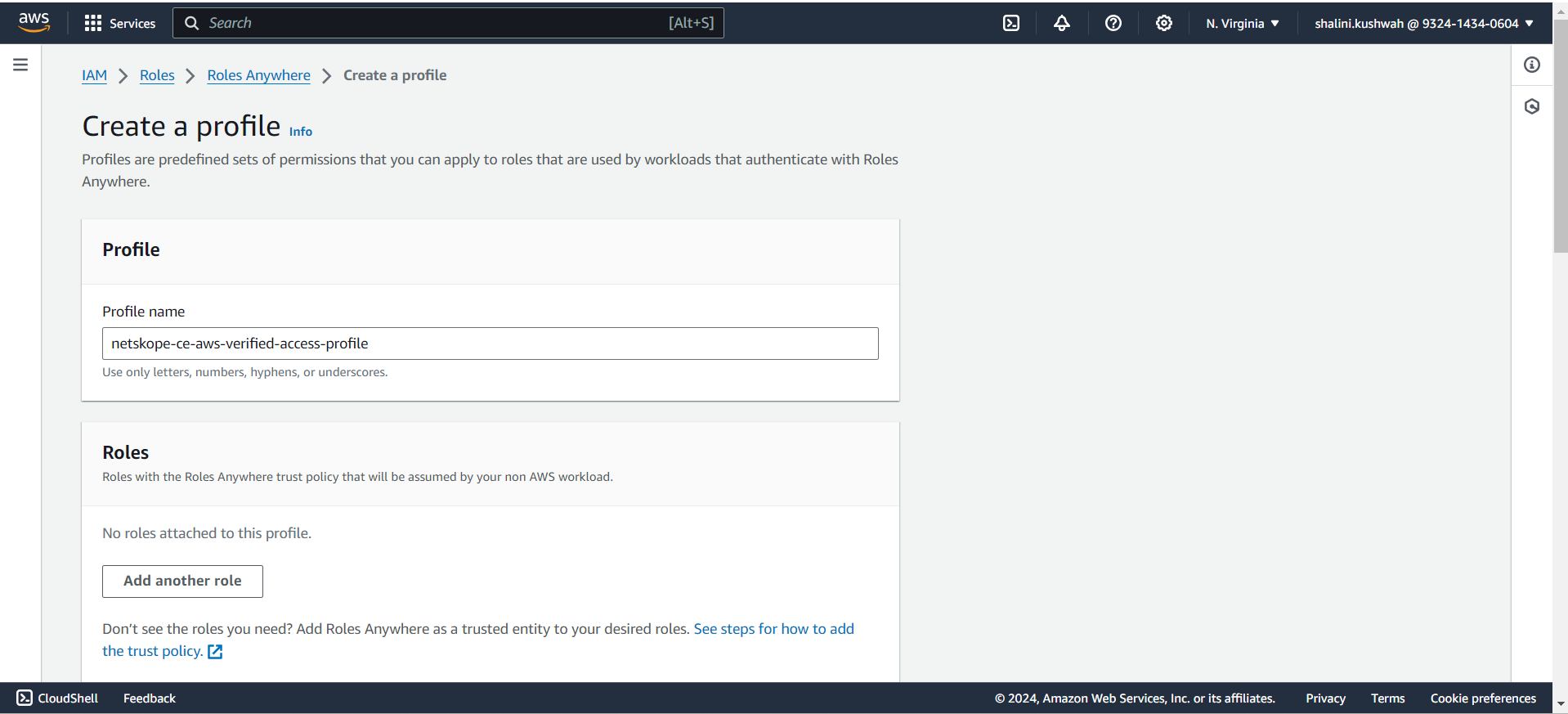Click the copyright notice text in footer
This screenshot has width=1568, height=714.
[1135, 698]
